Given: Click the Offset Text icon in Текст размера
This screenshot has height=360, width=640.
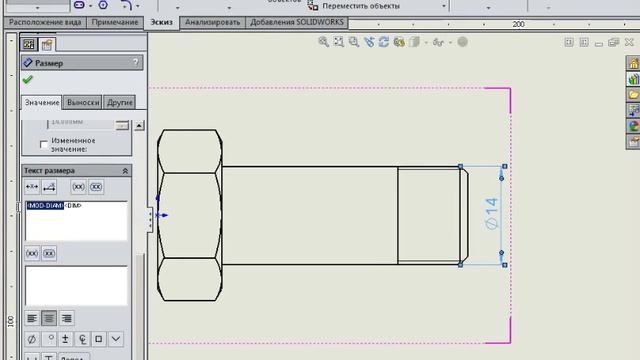Looking at the screenshot, I should (x=49, y=187).
